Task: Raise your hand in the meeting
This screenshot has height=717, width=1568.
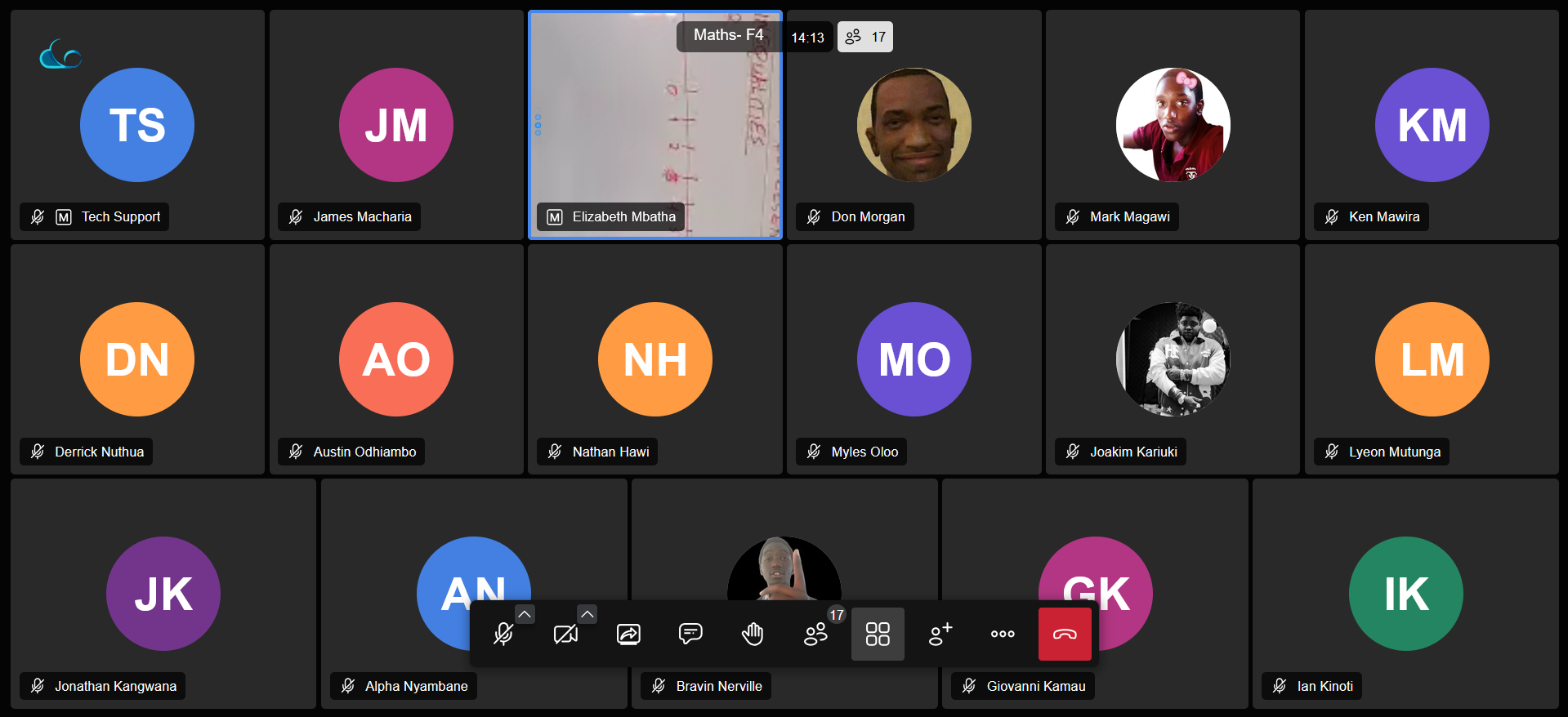Action: 753,634
